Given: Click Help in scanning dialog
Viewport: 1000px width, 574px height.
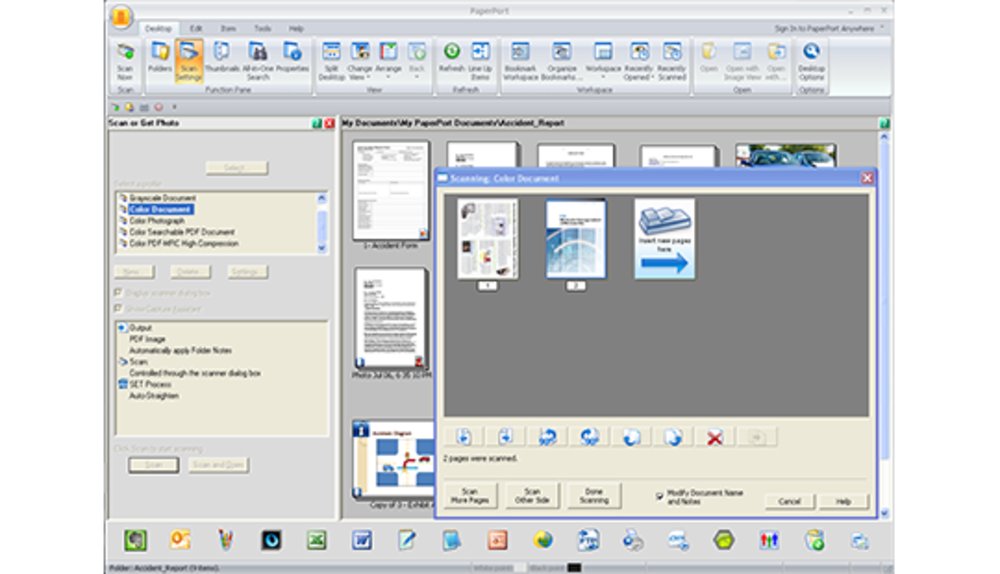Looking at the screenshot, I should (x=843, y=501).
